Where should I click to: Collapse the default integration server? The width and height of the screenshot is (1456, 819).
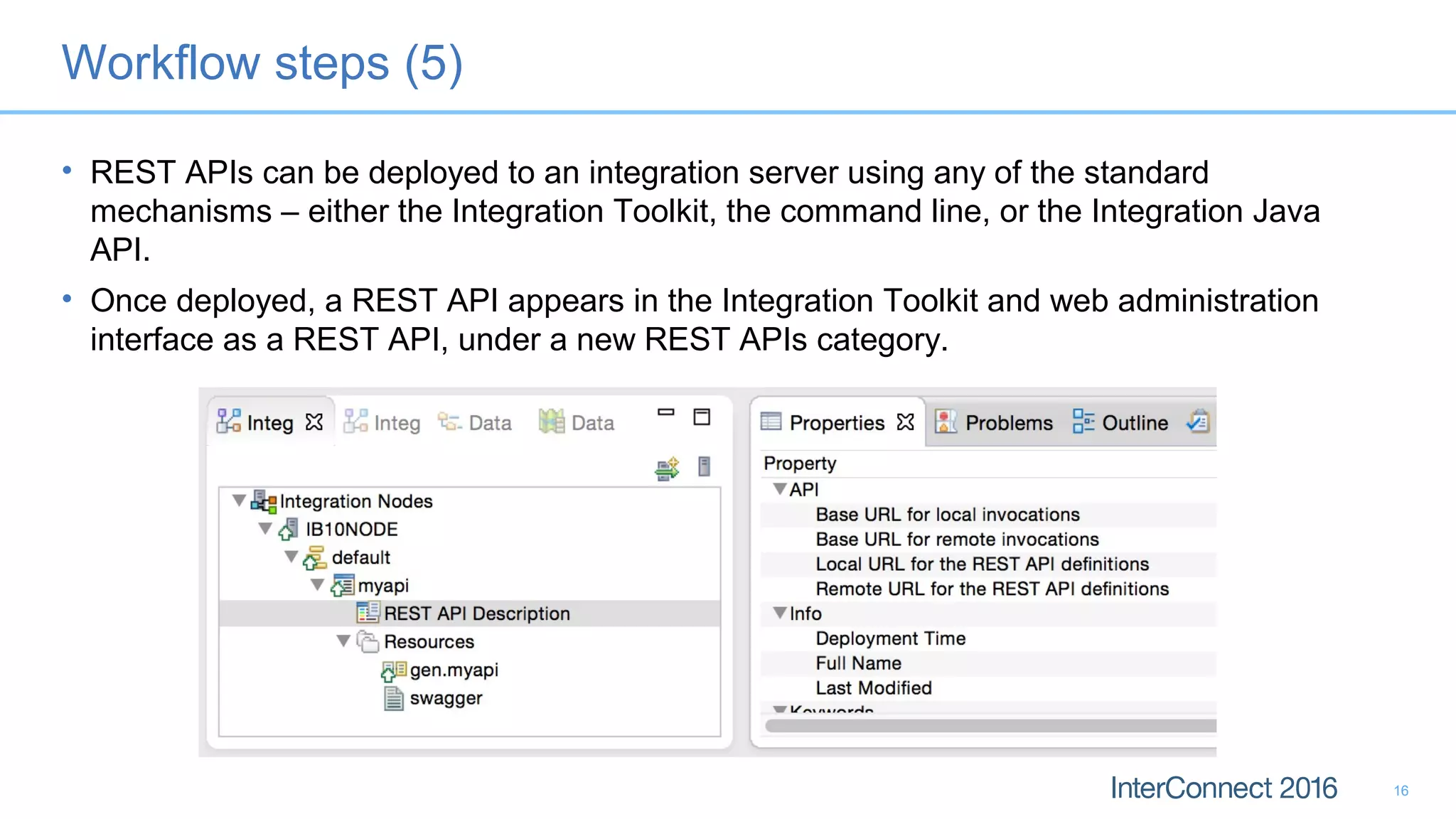(x=291, y=557)
